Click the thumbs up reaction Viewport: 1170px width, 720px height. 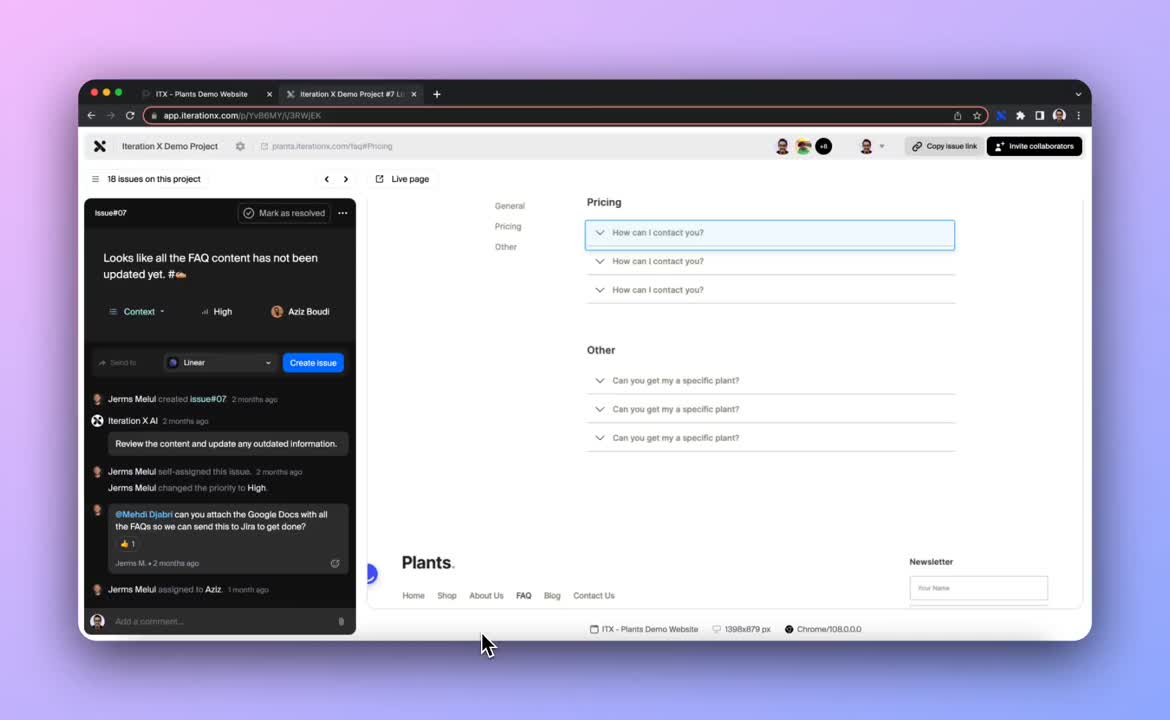point(128,544)
